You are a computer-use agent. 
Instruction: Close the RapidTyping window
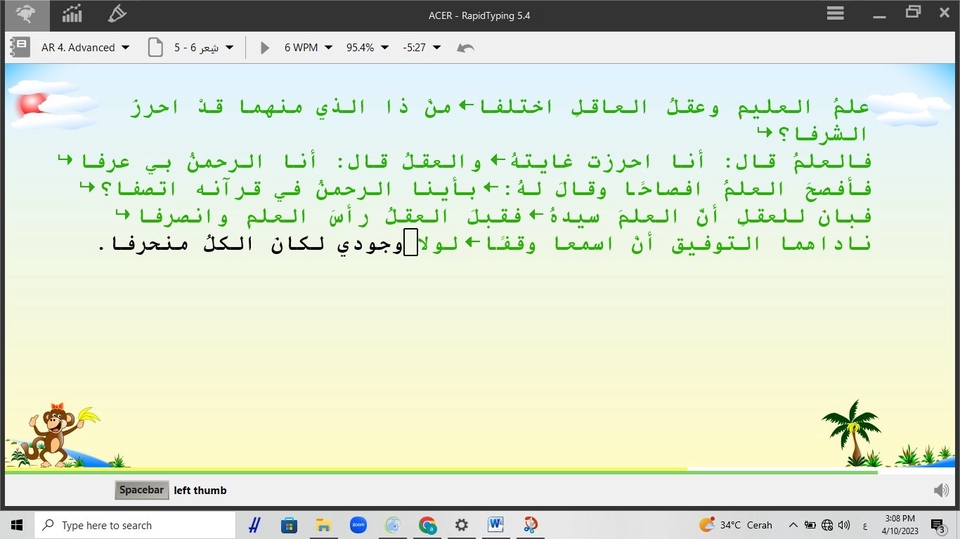[944, 12]
